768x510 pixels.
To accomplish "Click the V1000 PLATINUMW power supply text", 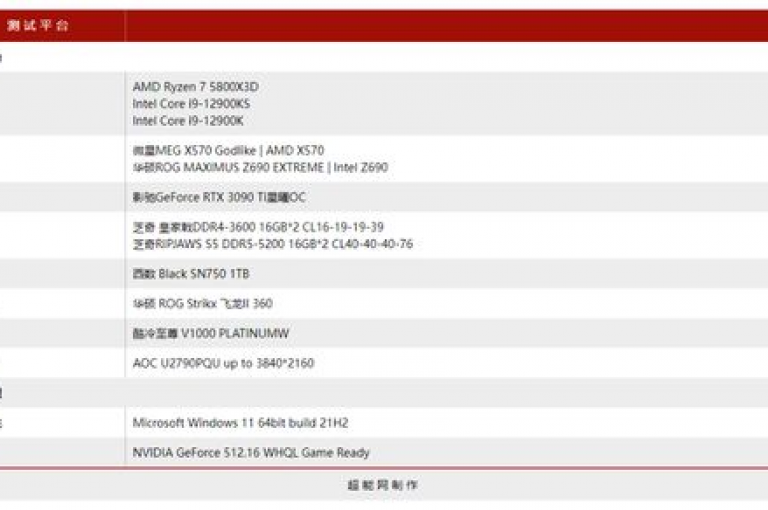I will coord(211,334).
